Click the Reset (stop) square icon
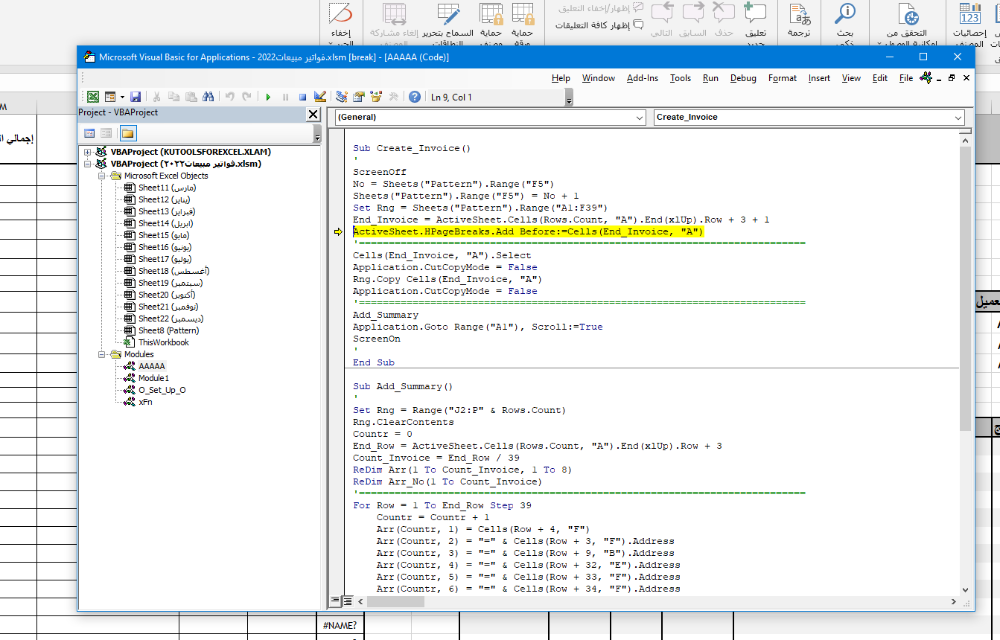This screenshot has height=640, width=1000. [302, 97]
